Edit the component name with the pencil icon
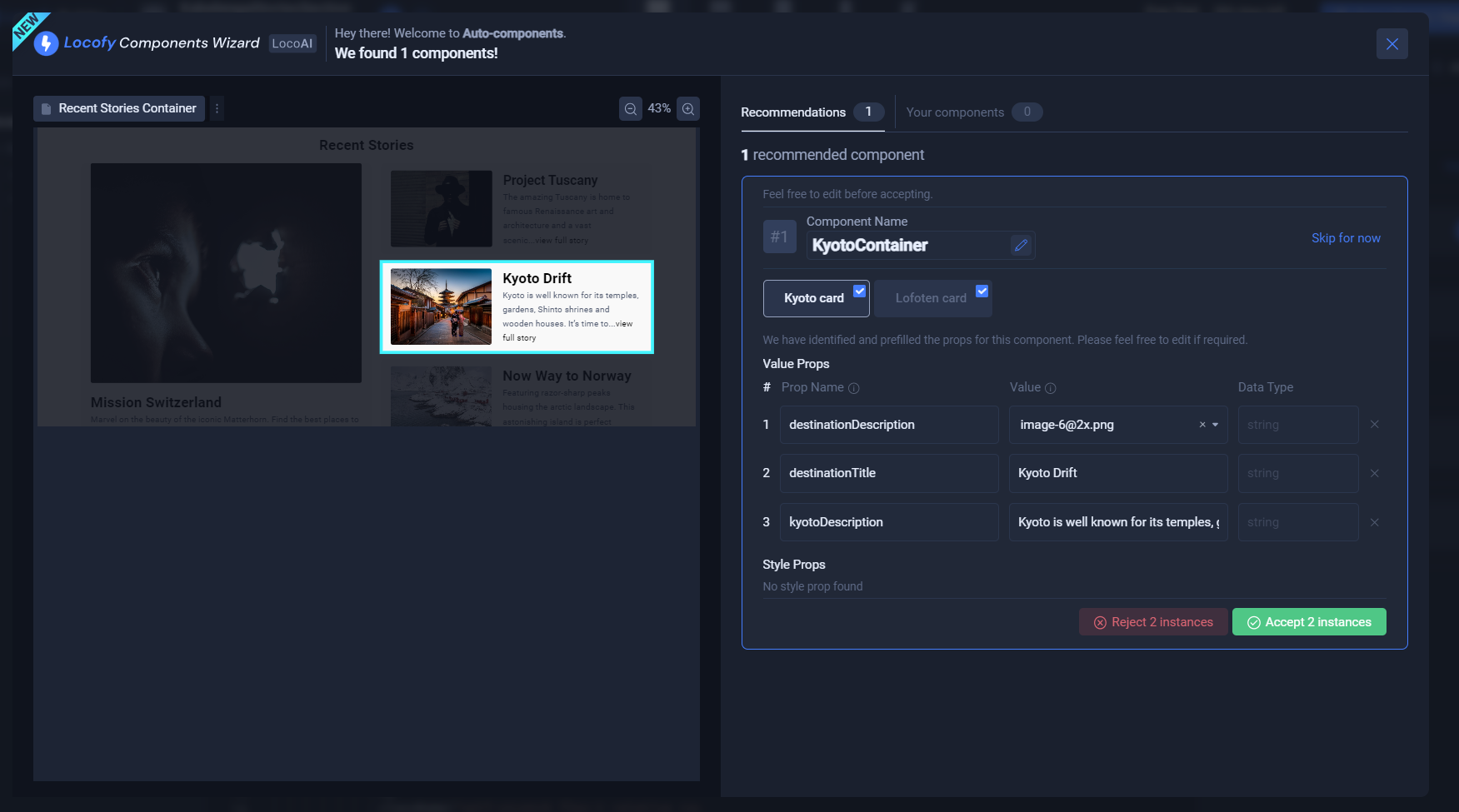Screen dimensions: 1459x812 tap(1021, 245)
